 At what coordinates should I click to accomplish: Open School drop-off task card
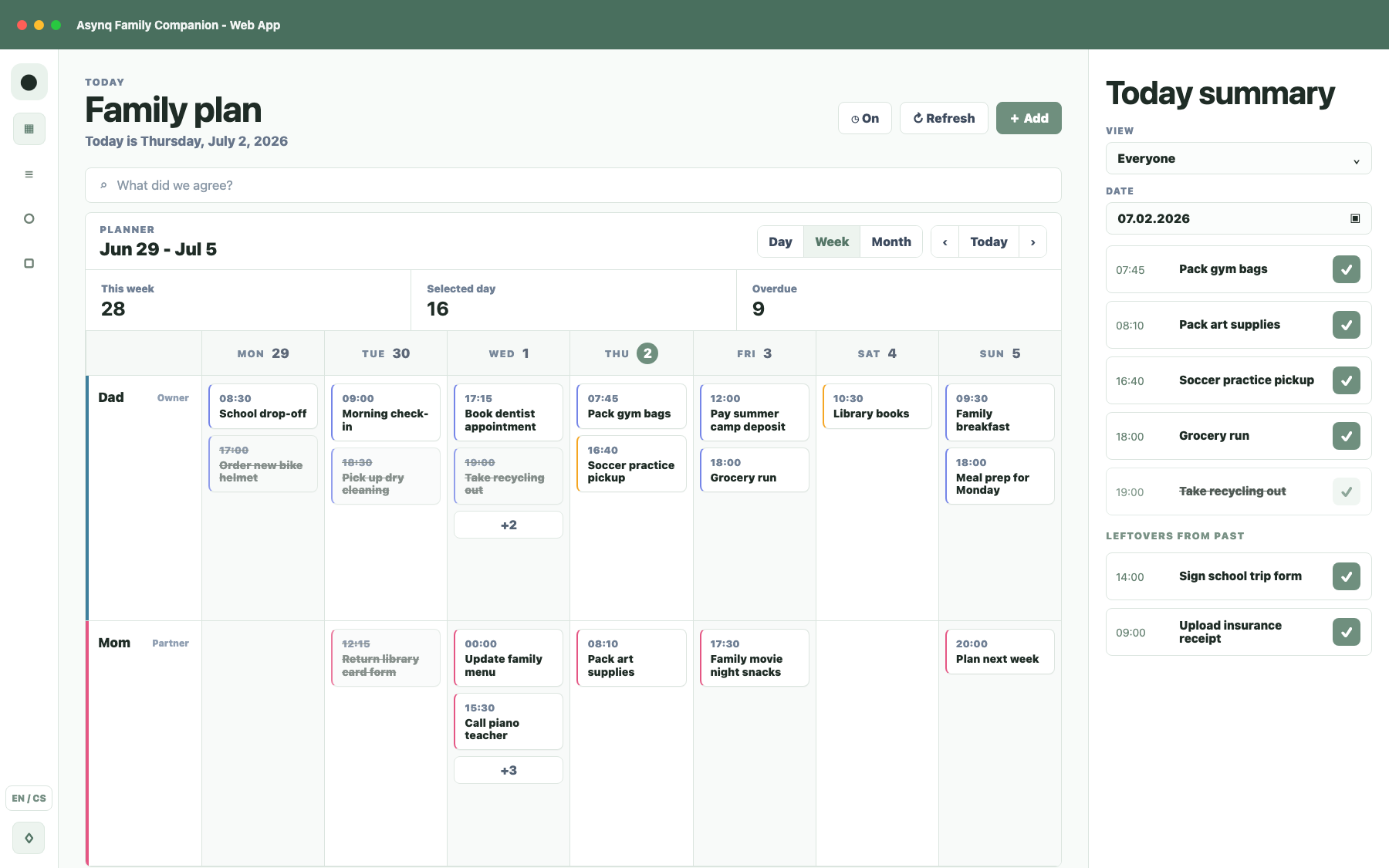[263, 406]
